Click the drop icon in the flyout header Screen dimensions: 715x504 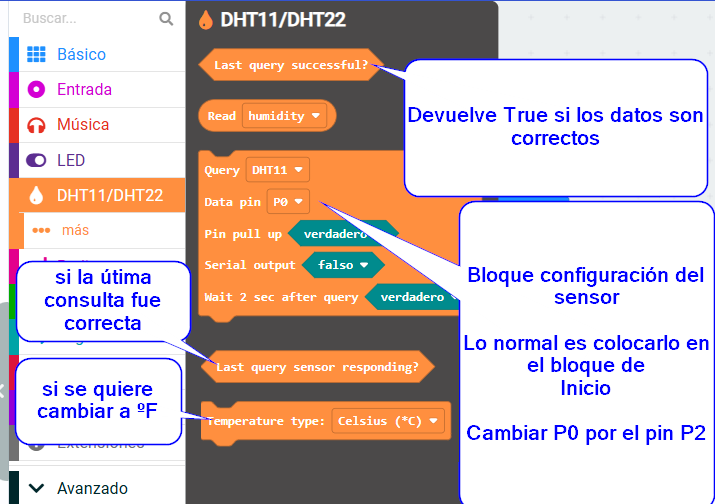(206, 19)
